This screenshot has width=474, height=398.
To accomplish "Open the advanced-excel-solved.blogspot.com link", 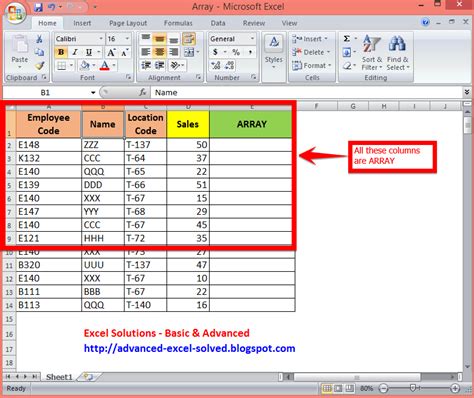I will pyautogui.click(x=189, y=348).
